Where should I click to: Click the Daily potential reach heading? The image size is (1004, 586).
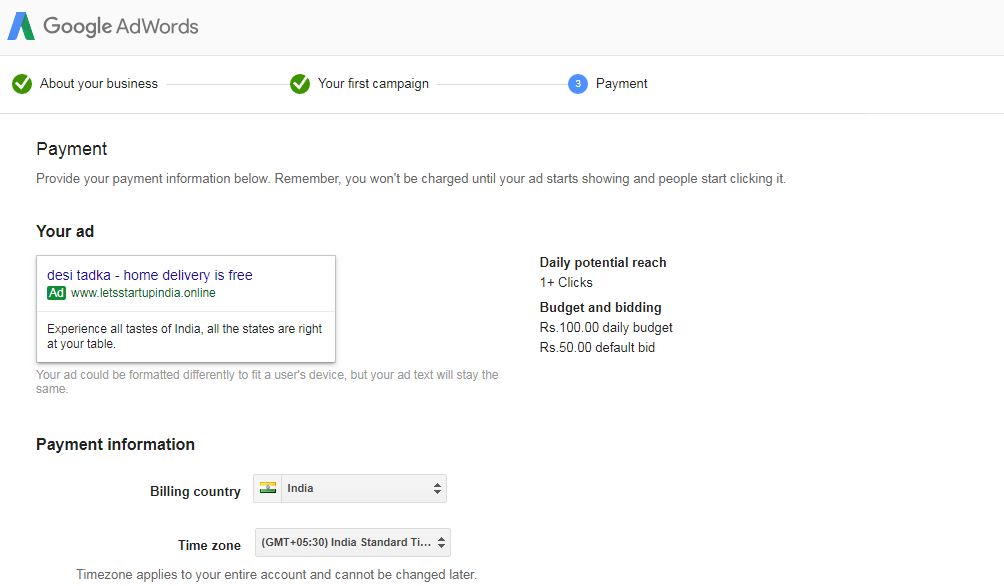click(603, 263)
